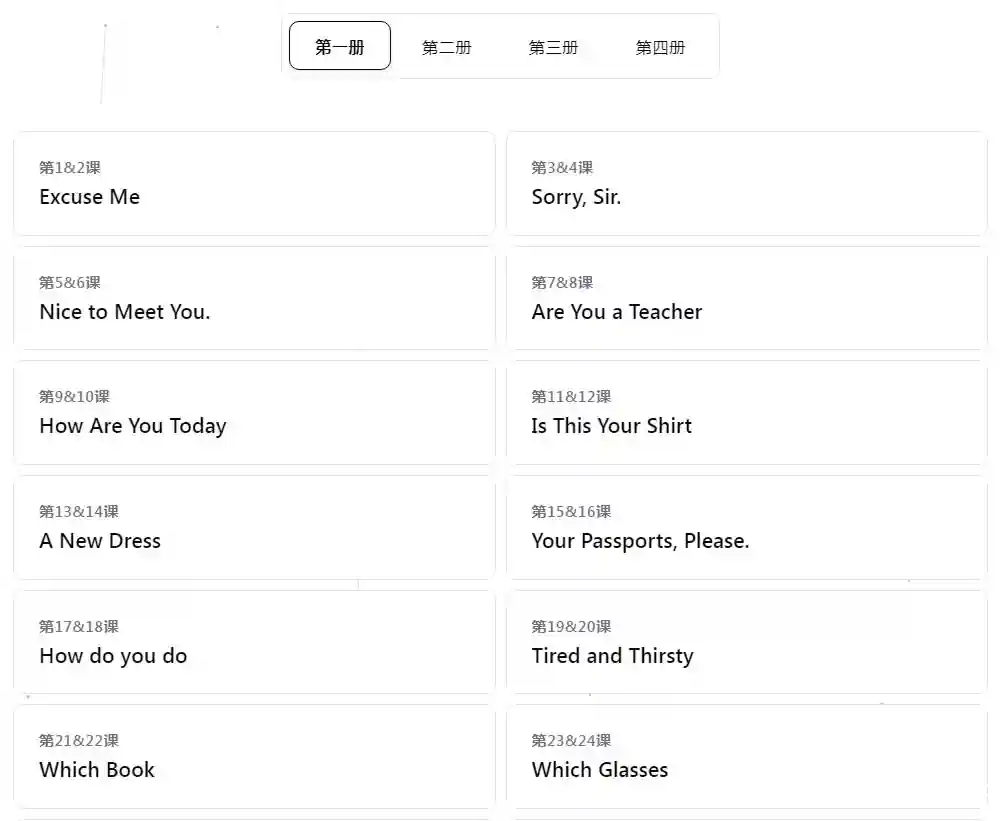
Task: Select lesson Nice to Meet You.
Action: coord(254,299)
